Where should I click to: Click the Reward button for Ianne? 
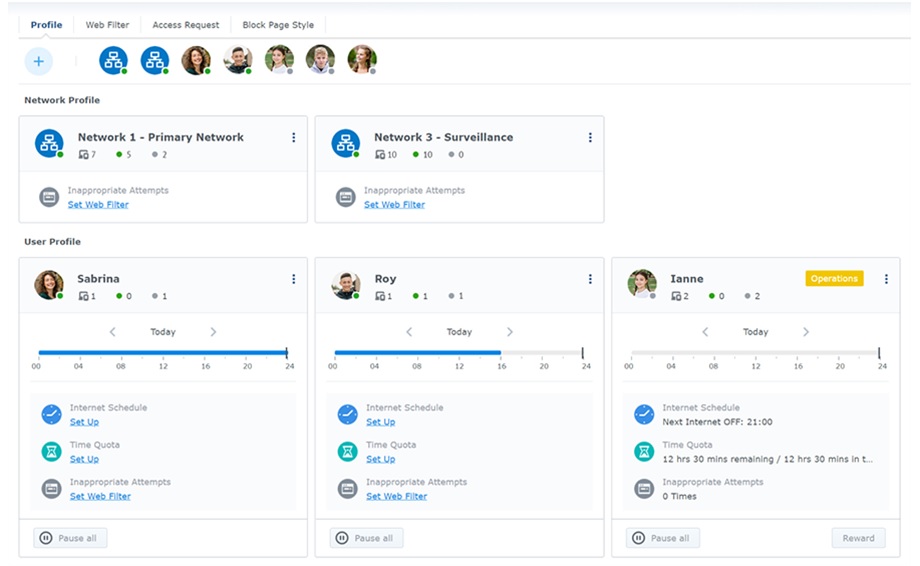click(858, 538)
